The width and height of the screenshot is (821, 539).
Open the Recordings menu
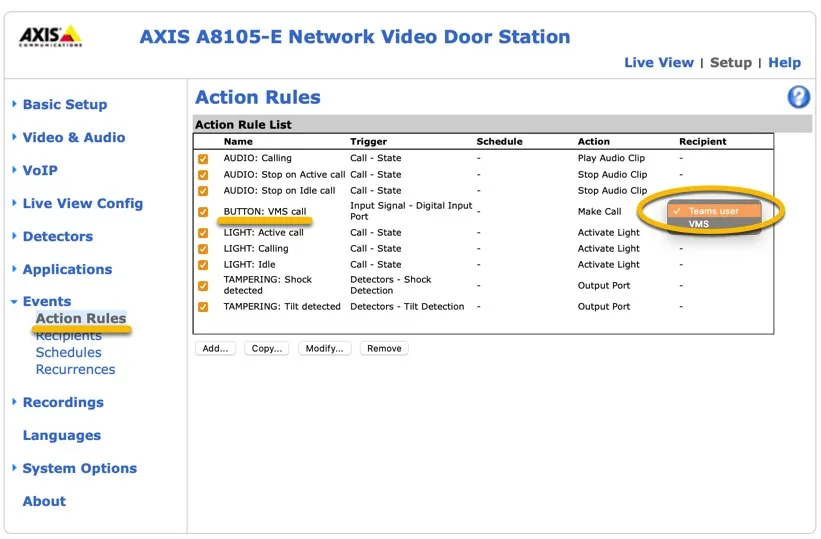(63, 402)
